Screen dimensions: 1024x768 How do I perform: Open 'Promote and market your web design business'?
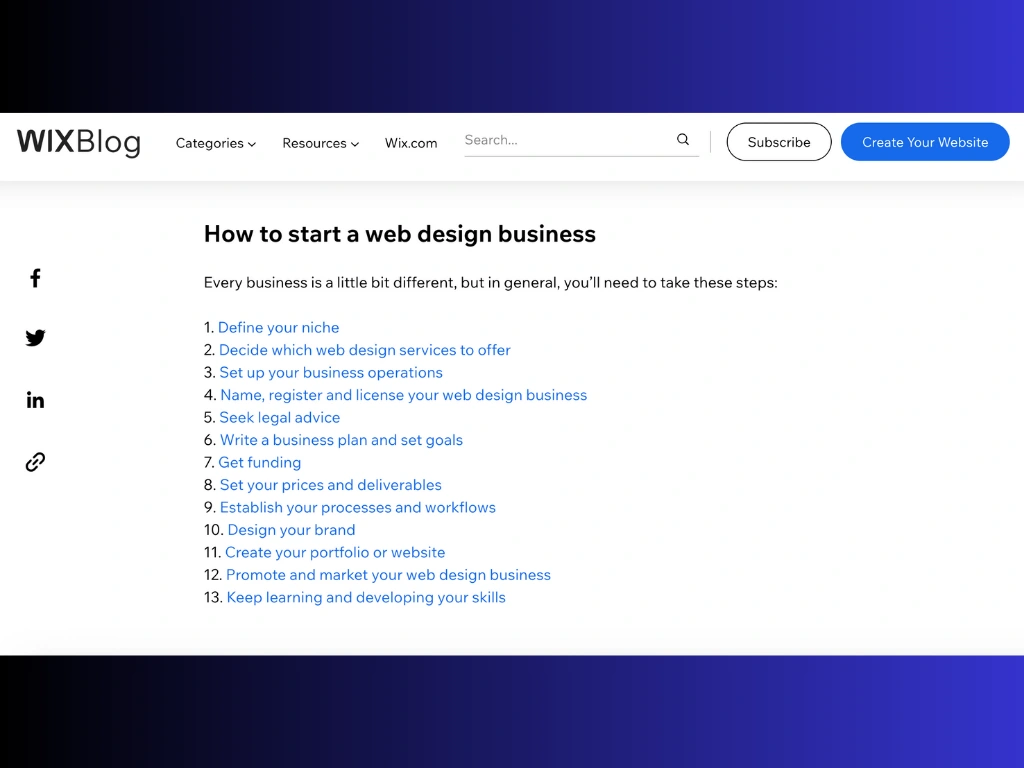pos(388,575)
